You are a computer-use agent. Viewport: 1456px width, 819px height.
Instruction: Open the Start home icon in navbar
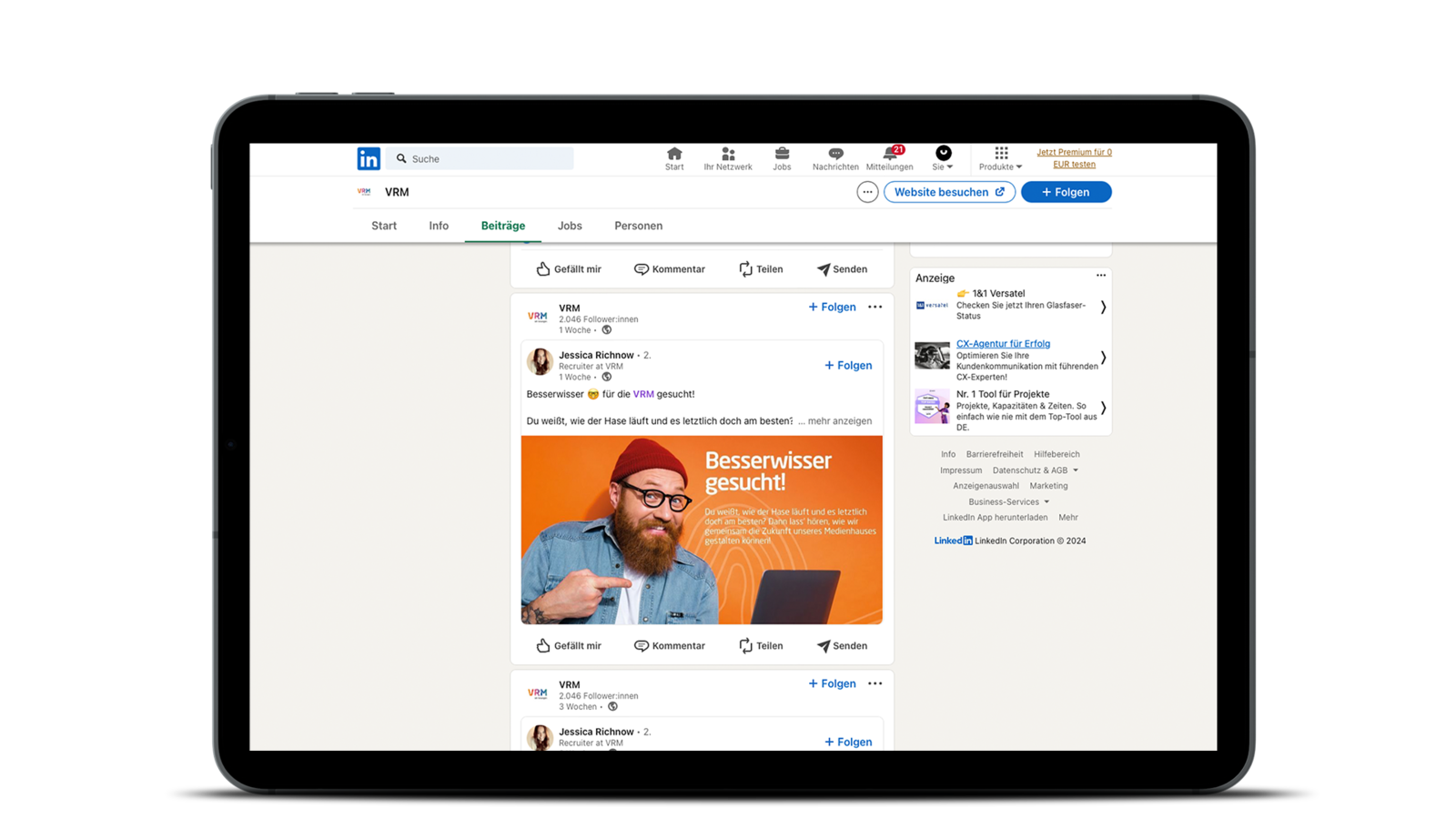point(674,159)
